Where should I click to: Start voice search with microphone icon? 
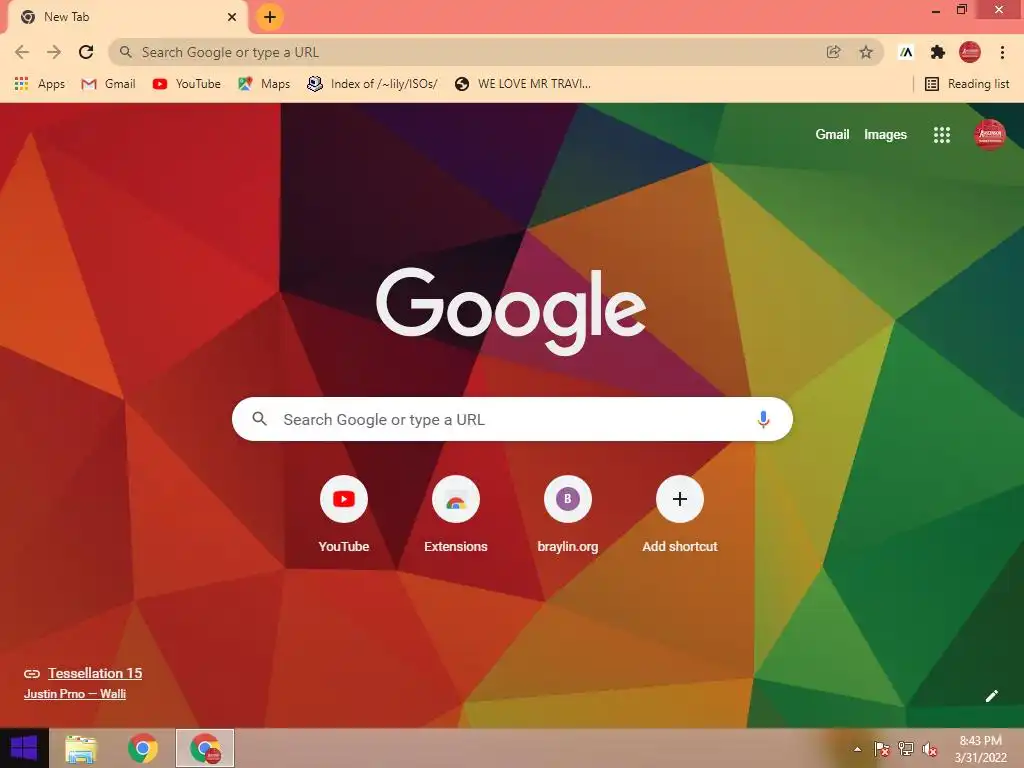pyautogui.click(x=763, y=419)
